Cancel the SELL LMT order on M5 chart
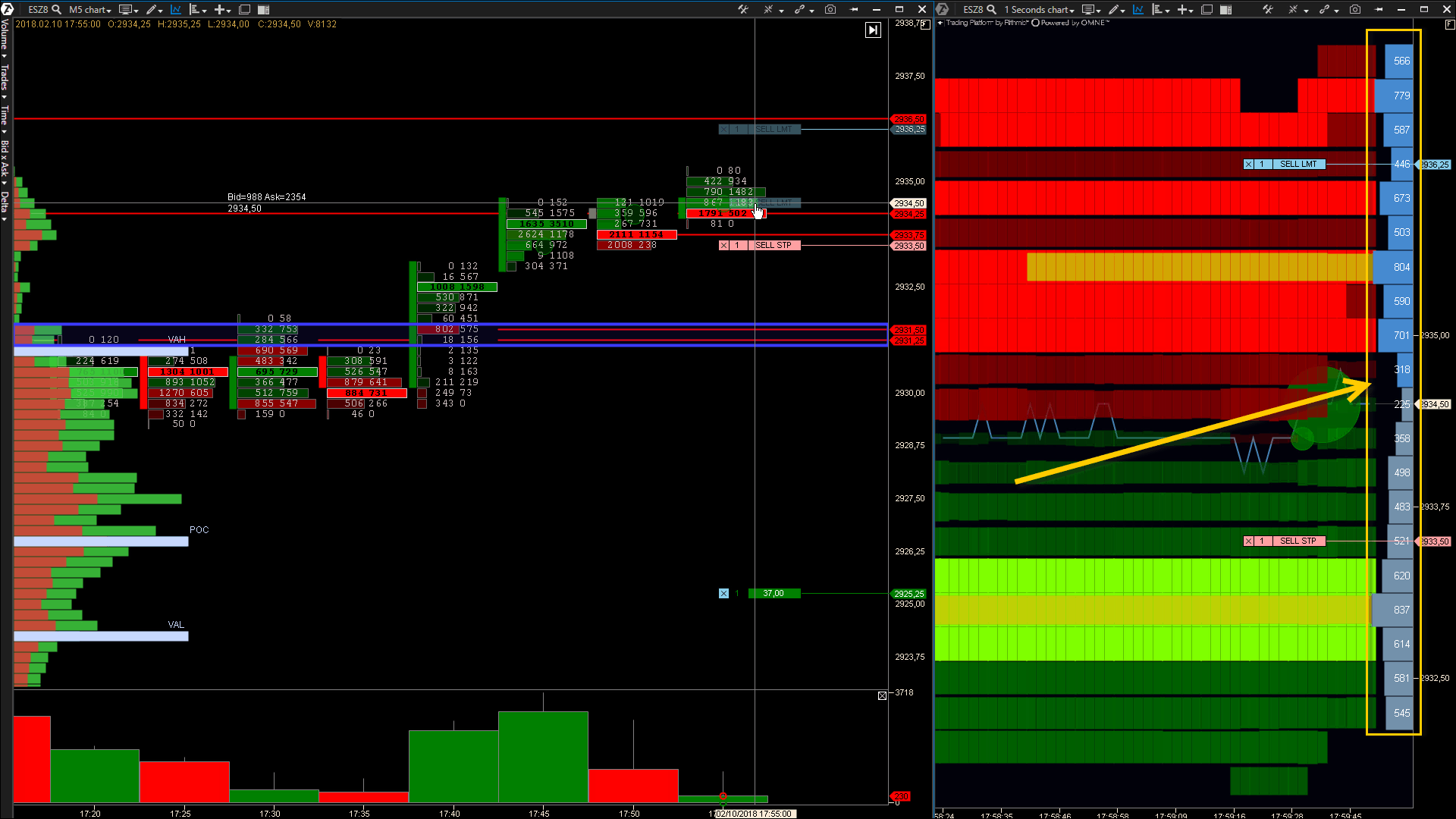 coord(723,129)
